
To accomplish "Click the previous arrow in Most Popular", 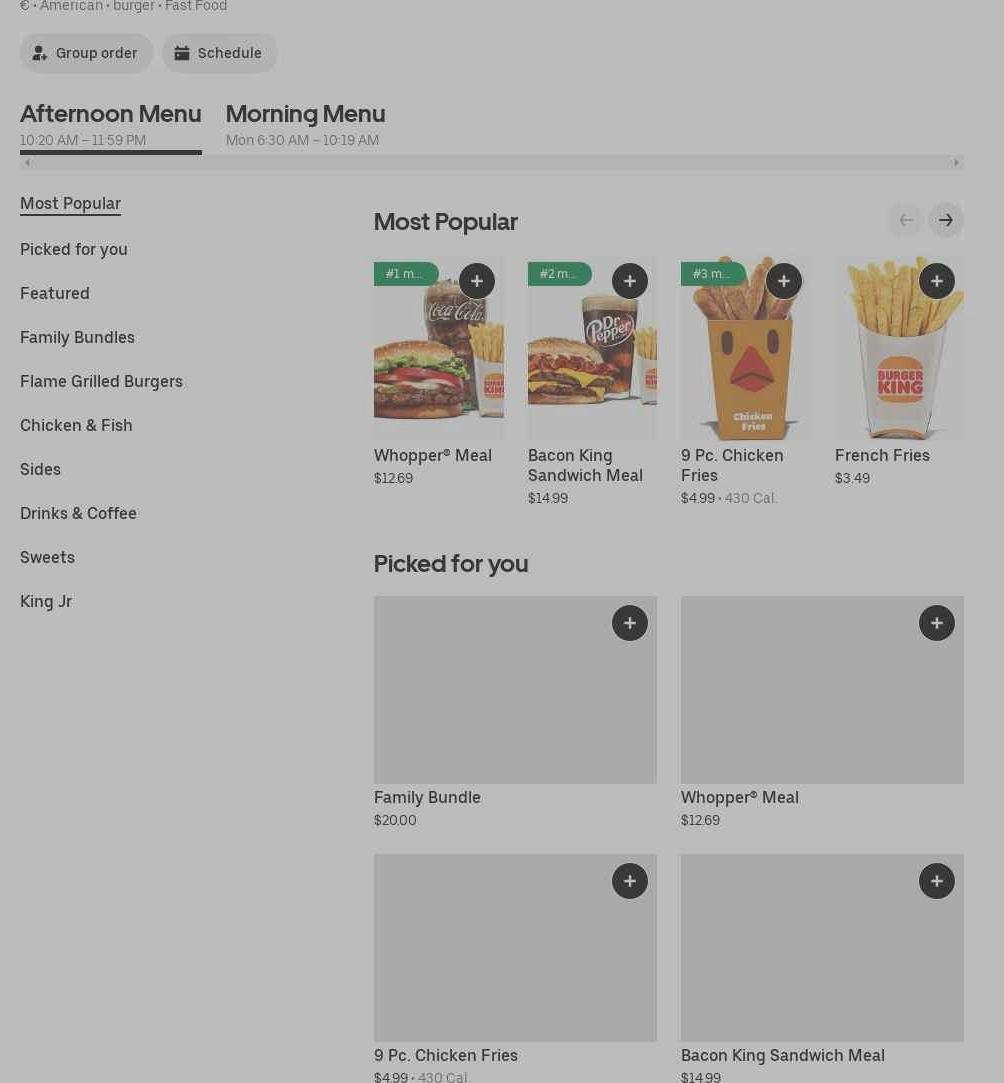I will coord(906,220).
